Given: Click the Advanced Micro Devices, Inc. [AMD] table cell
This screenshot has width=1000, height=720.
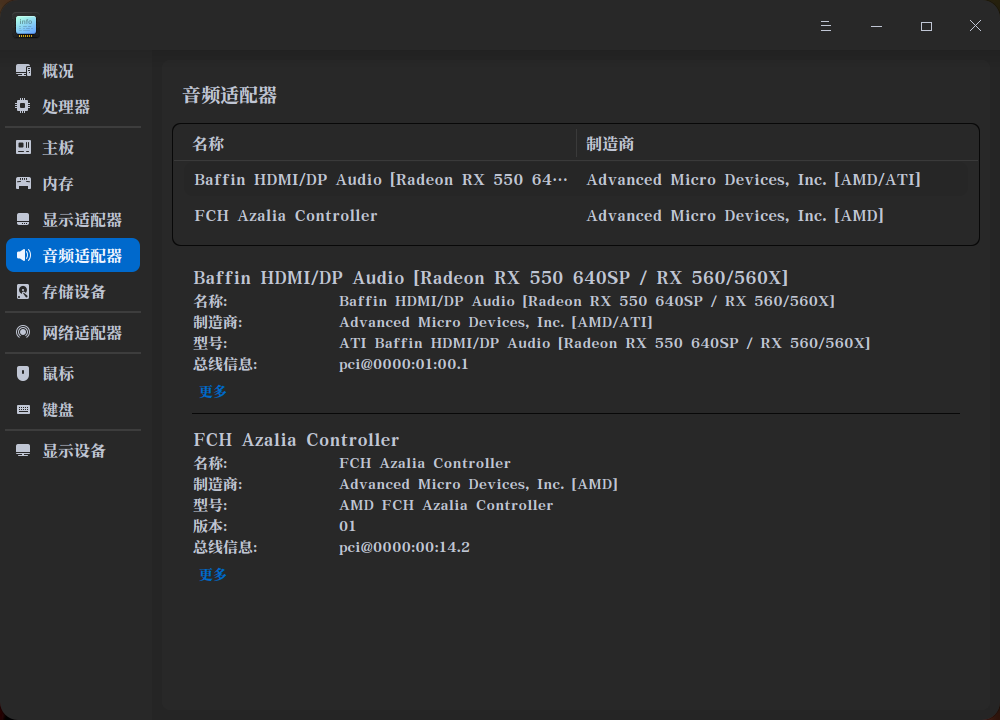Looking at the screenshot, I should 735,216.
